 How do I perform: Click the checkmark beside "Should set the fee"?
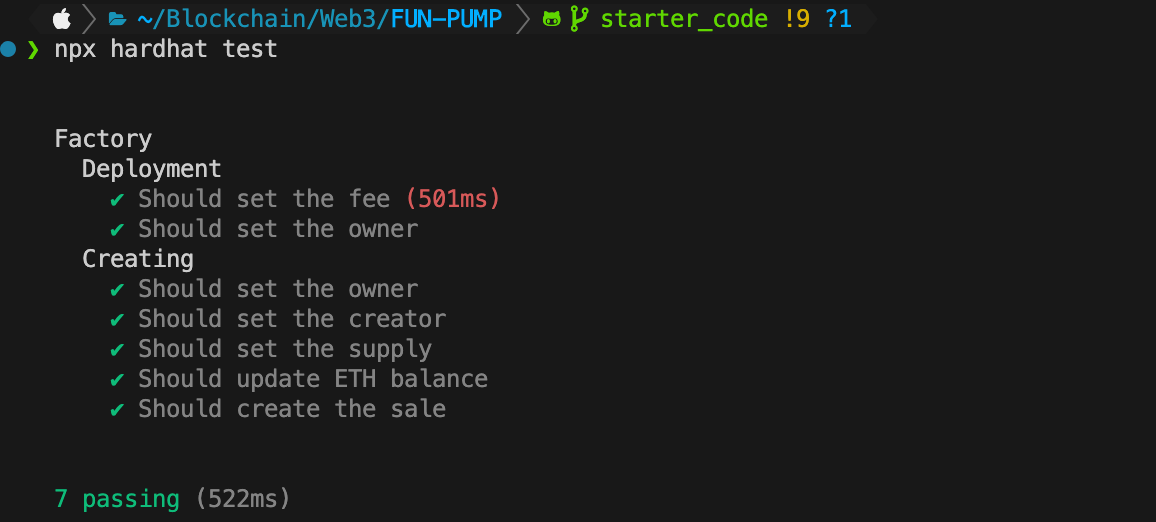click(x=116, y=199)
